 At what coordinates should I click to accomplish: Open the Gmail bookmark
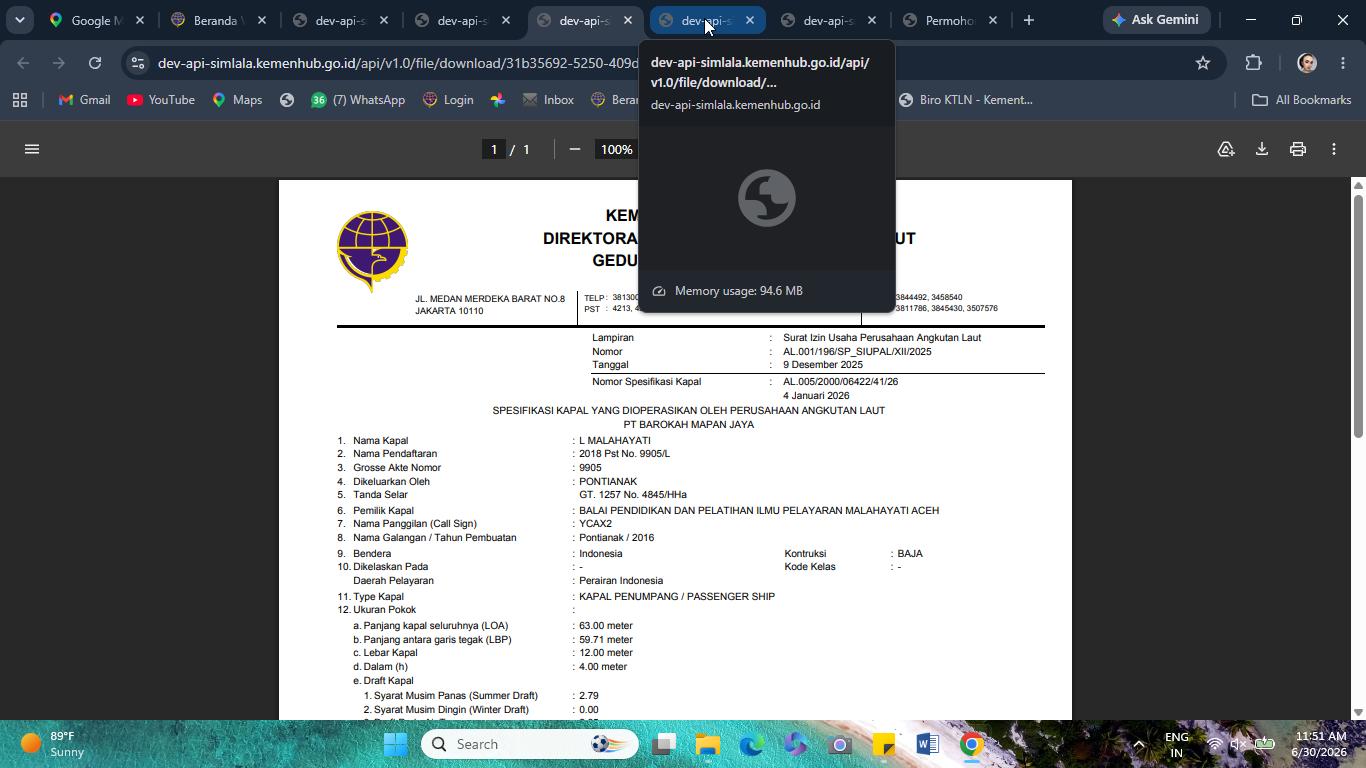click(85, 100)
